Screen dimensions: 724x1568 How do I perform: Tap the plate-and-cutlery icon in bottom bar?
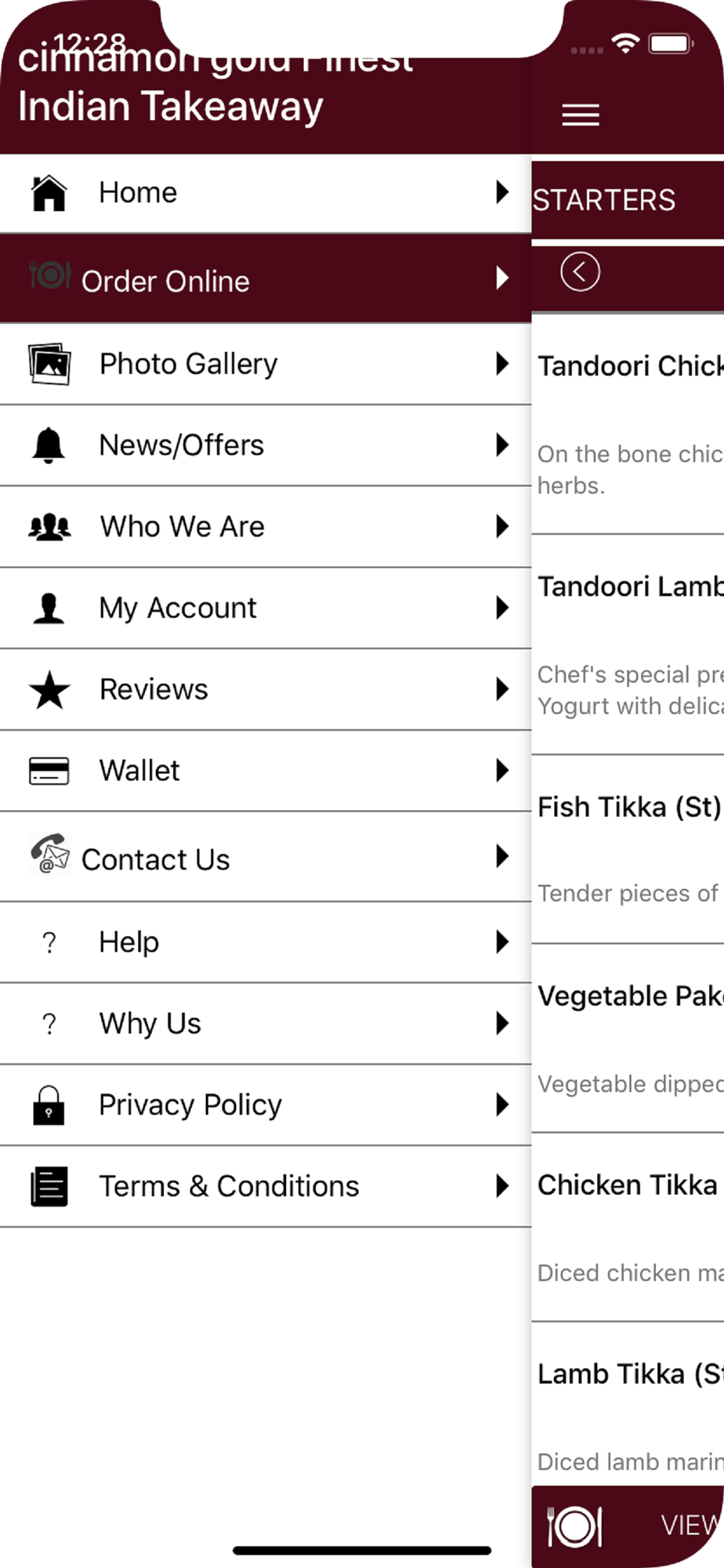[574, 1526]
